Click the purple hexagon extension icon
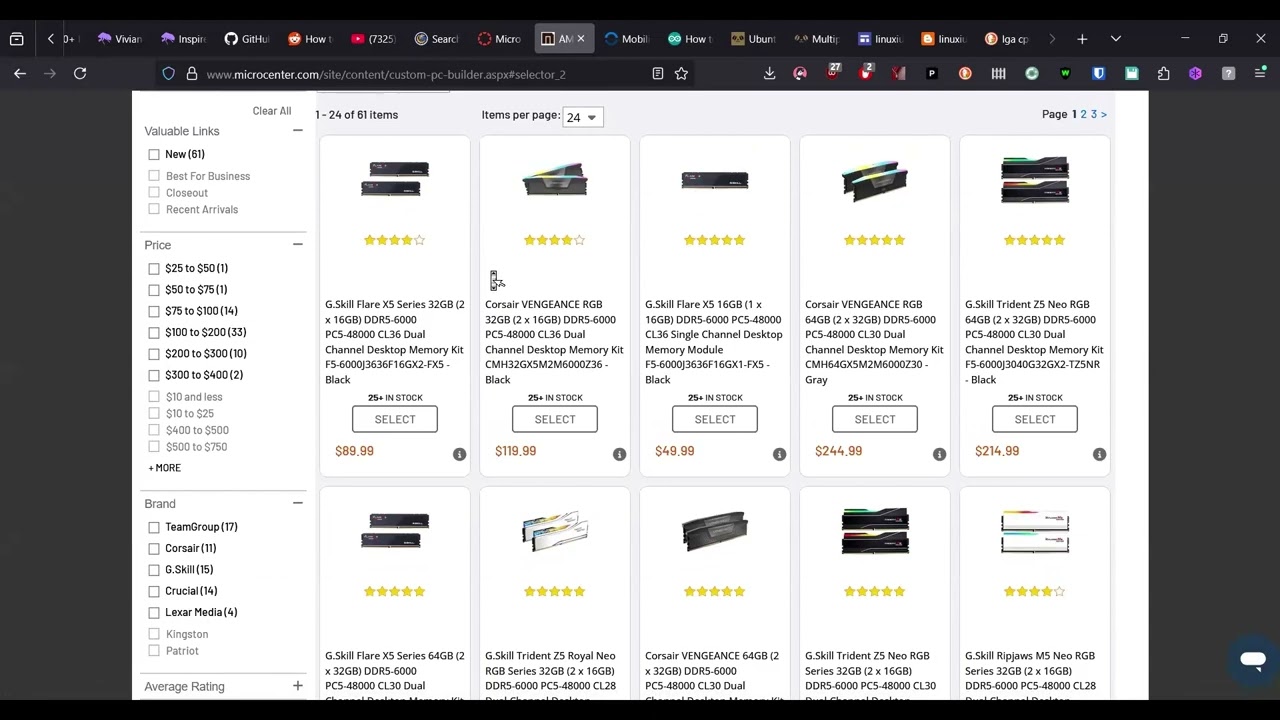Image resolution: width=1280 pixels, height=720 pixels. [x=1195, y=73]
